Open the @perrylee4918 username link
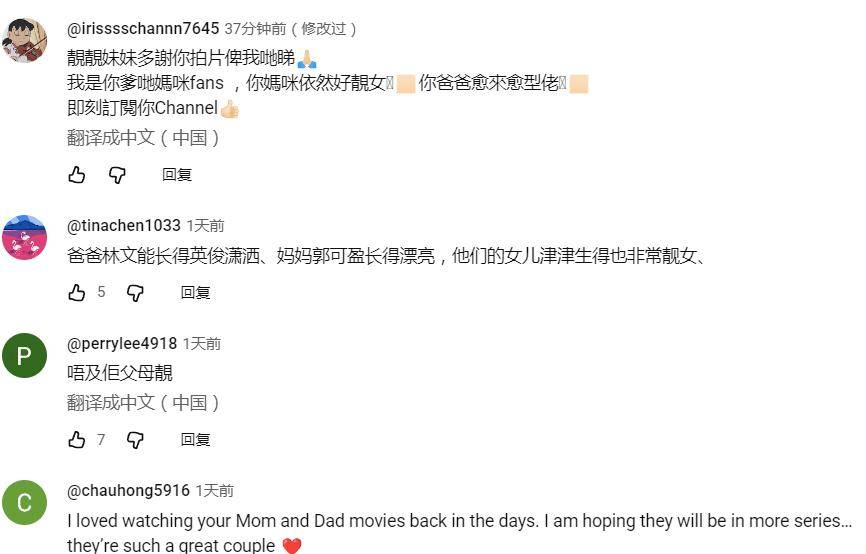Viewport: 866px width, 554px height. [x=122, y=344]
